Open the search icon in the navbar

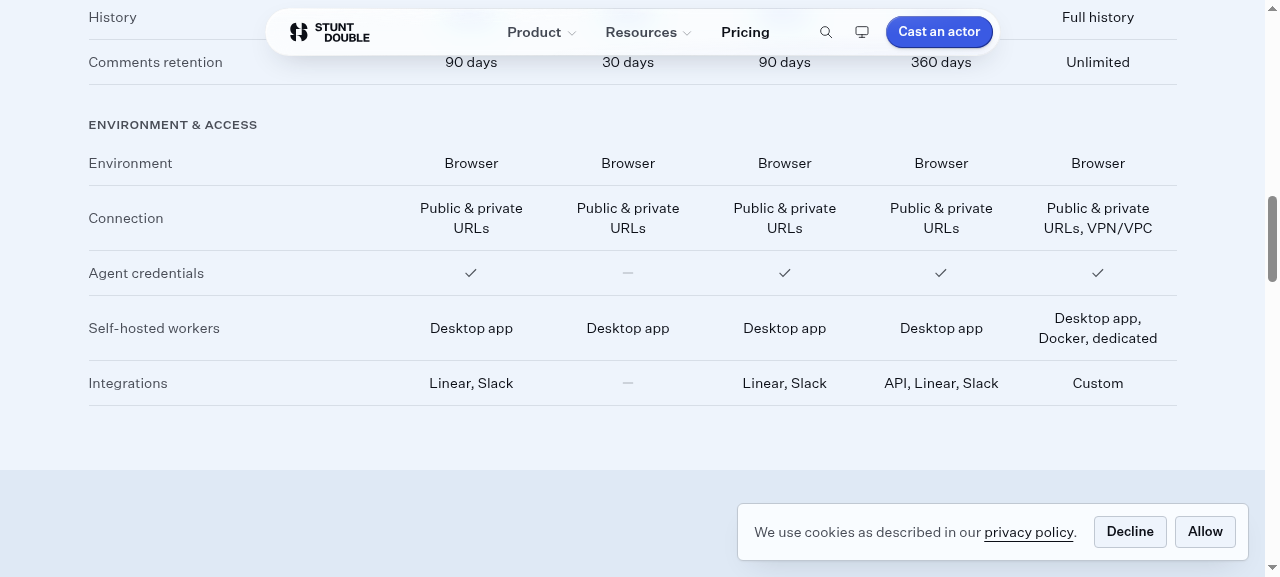[826, 32]
